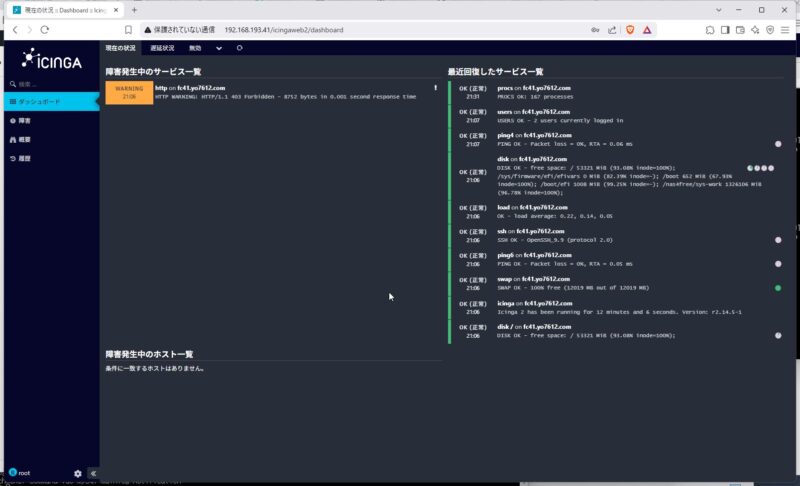Click the 'PROCS OK: 167 processes' output text
This screenshot has height=486, width=800.
pos(535,96)
